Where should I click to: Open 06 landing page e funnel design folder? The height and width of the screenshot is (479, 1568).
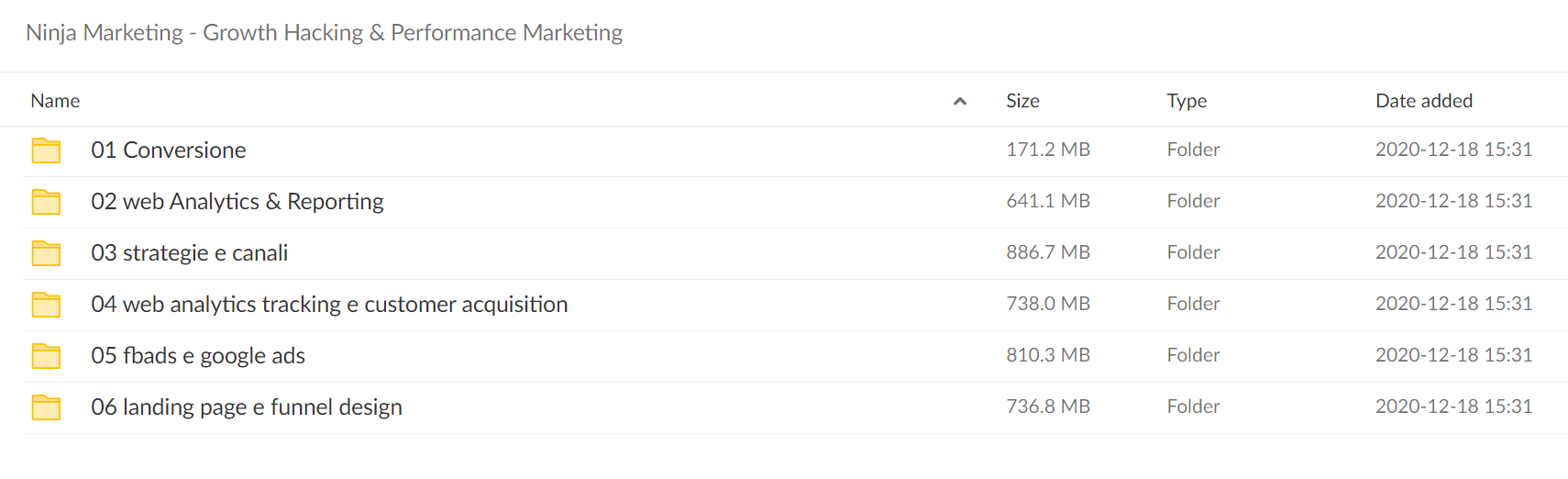click(247, 407)
